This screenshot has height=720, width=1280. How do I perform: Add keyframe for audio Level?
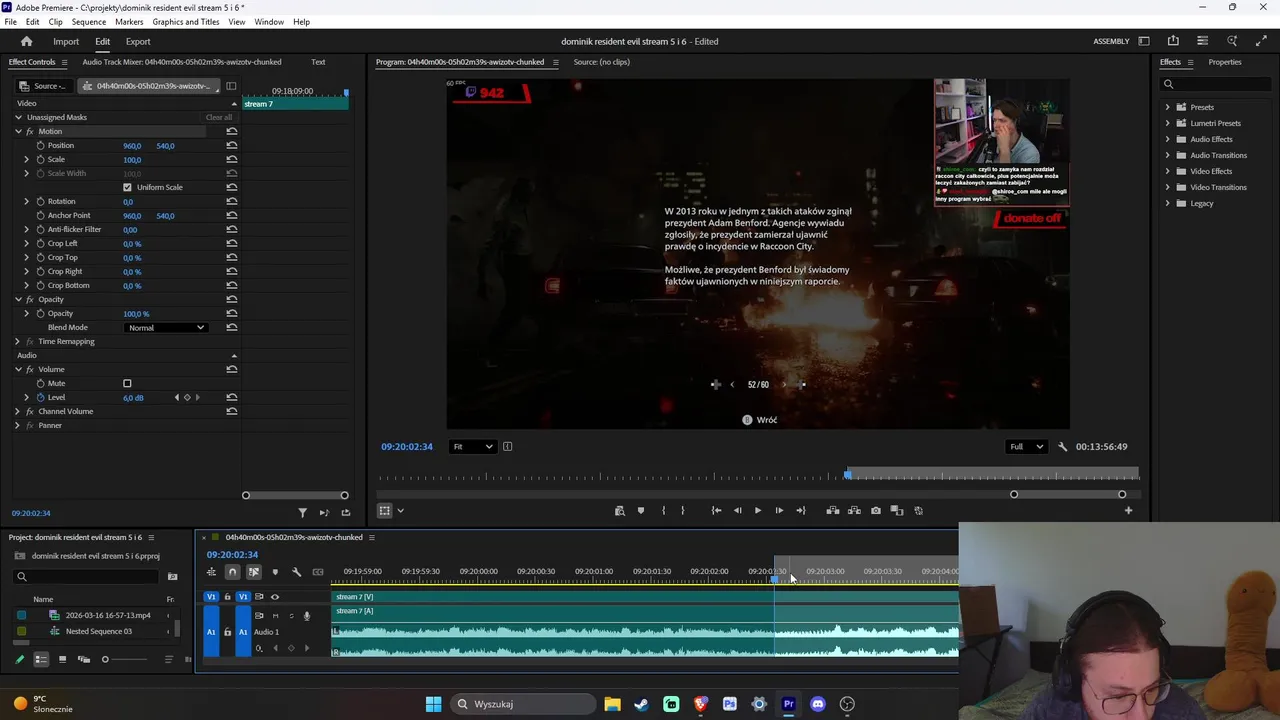pos(187,398)
